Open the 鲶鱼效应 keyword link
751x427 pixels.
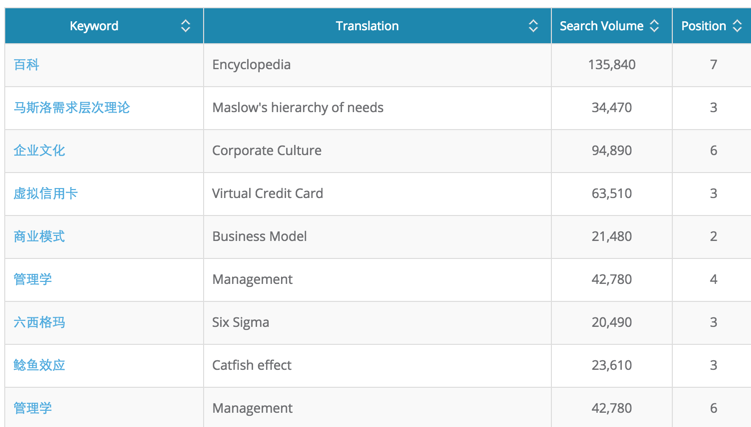(x=40, y=366)
